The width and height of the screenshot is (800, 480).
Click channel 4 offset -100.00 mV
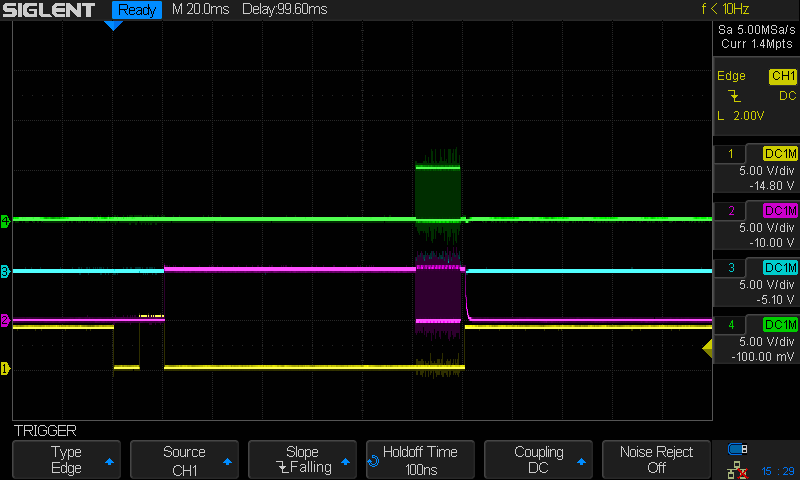point(763,357)
